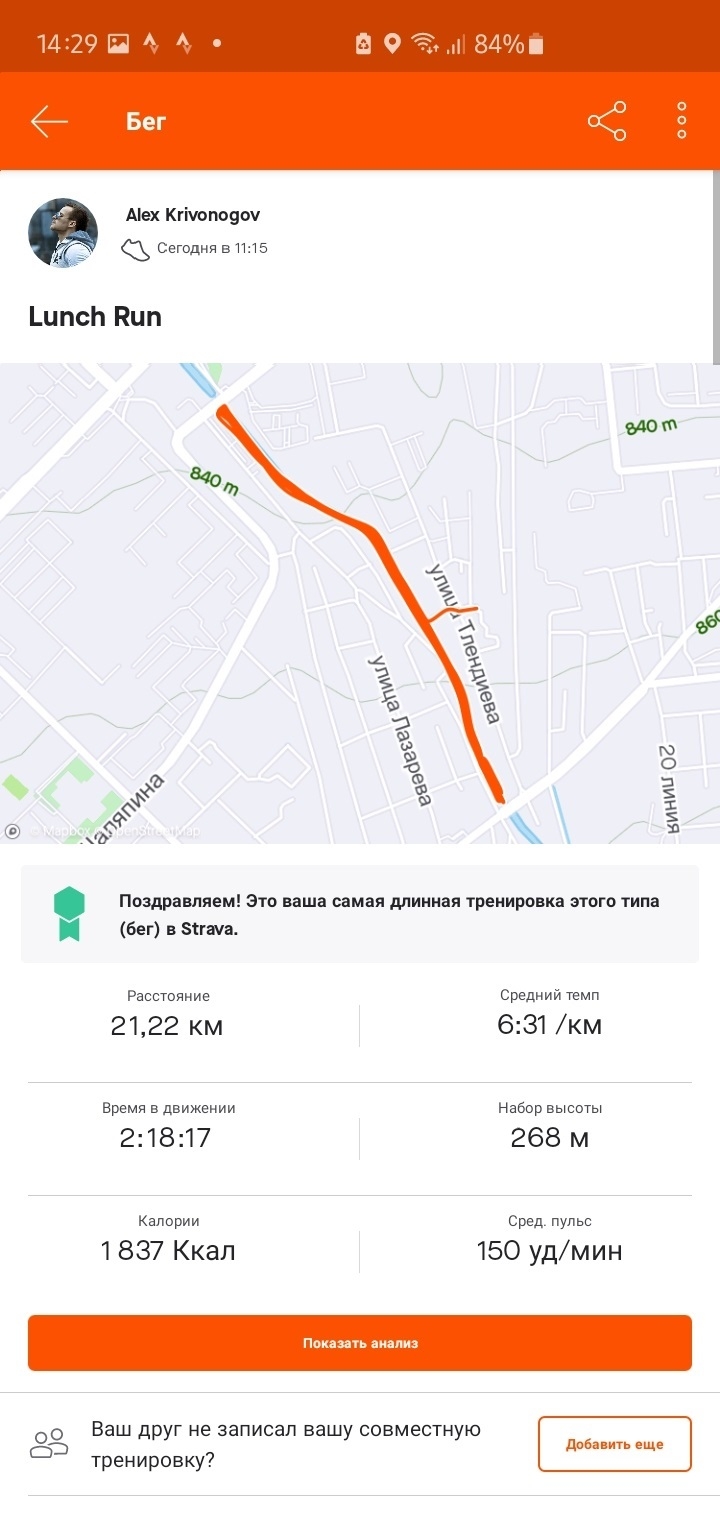Screen dimensions: 720x1520
Task: Tap the friends group icon
Action: tap(49, 1444)
